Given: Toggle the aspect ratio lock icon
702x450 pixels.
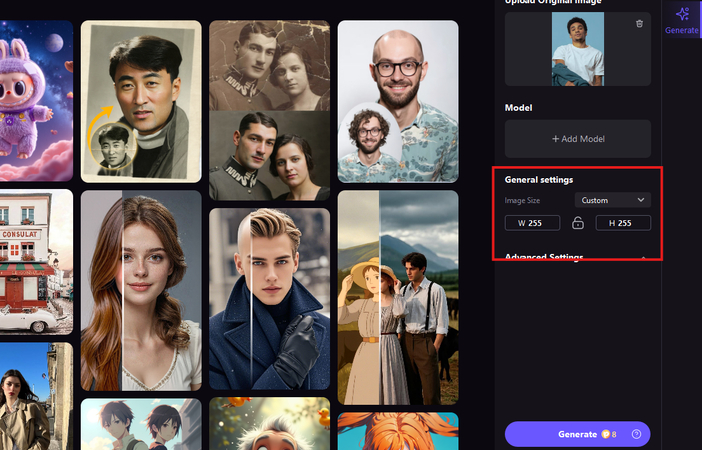Looking at the screenshot, I should click(x=578, y=223).
